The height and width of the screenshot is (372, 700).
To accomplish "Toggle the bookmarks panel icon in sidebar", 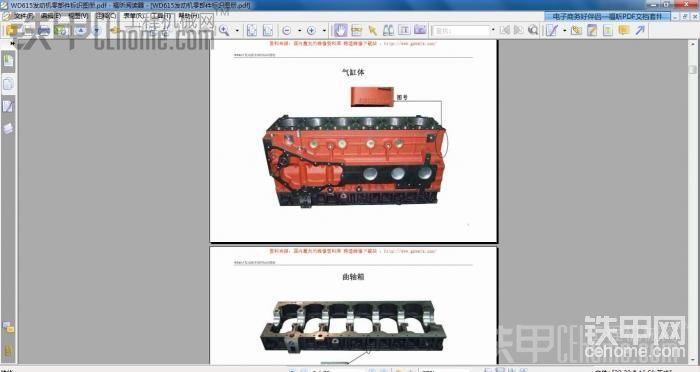I will pyautogui.click(x=8, y=60).
